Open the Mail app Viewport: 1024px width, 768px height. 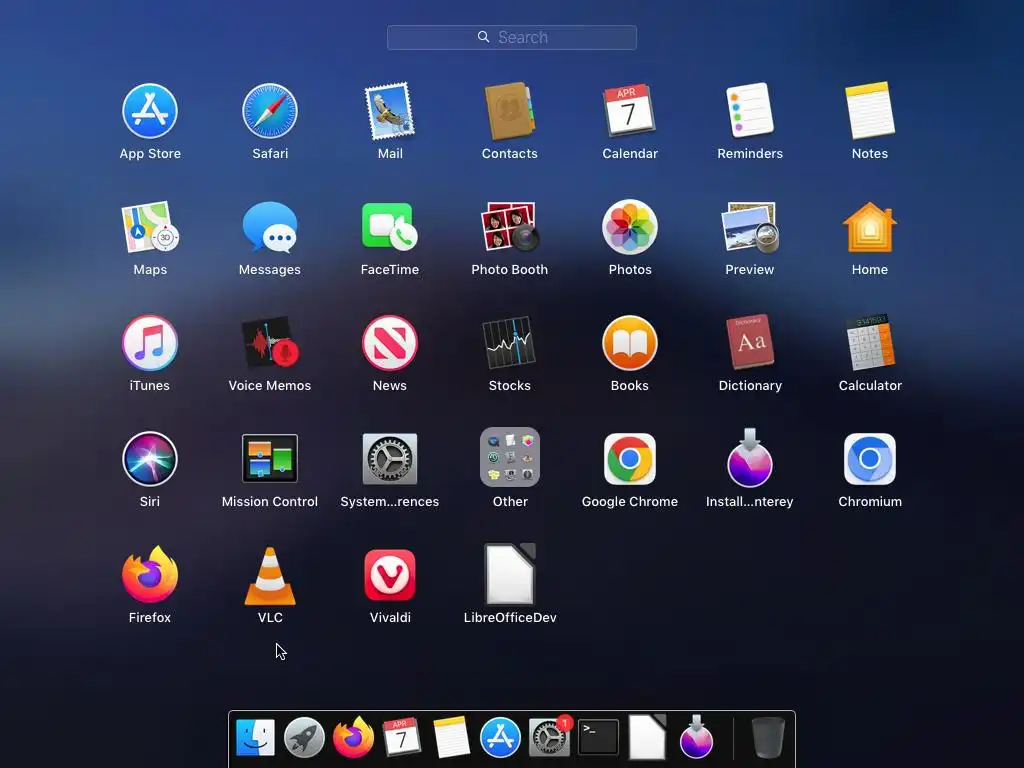[390, 111]
